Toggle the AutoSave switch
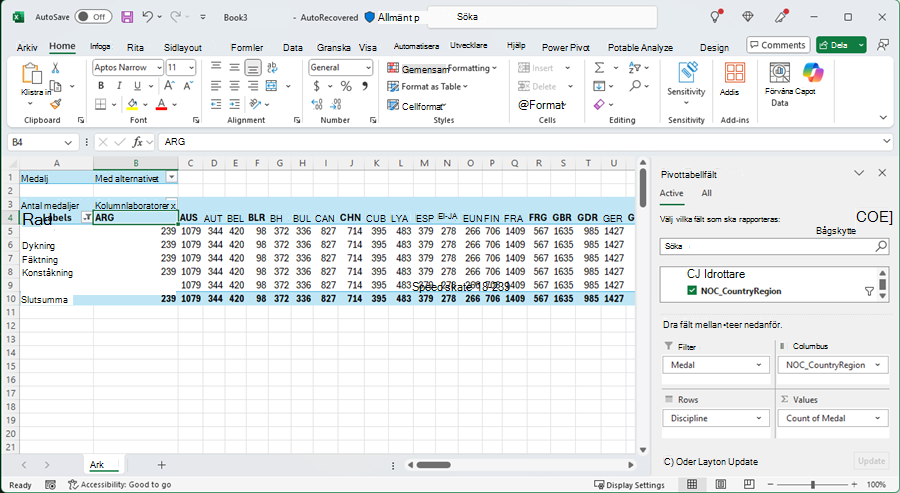Image resolution: width=900 pixels, height=493 pixels. [x=93, y=17]
